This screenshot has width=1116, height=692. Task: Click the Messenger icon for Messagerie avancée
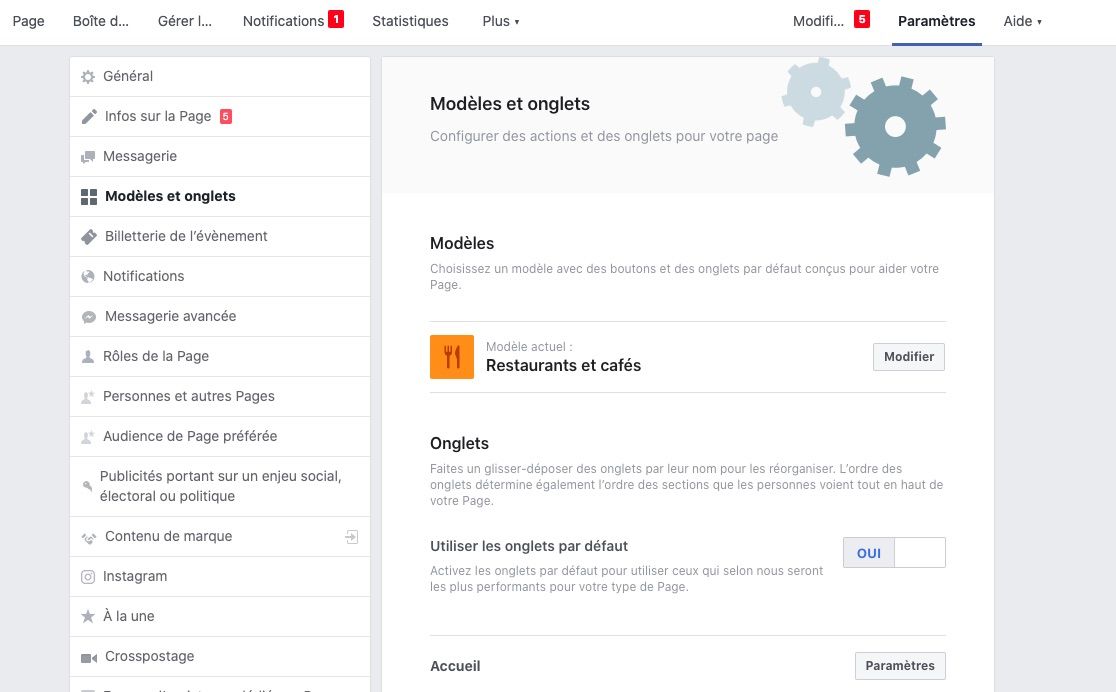pyautogui.click(x=88, y=317)
